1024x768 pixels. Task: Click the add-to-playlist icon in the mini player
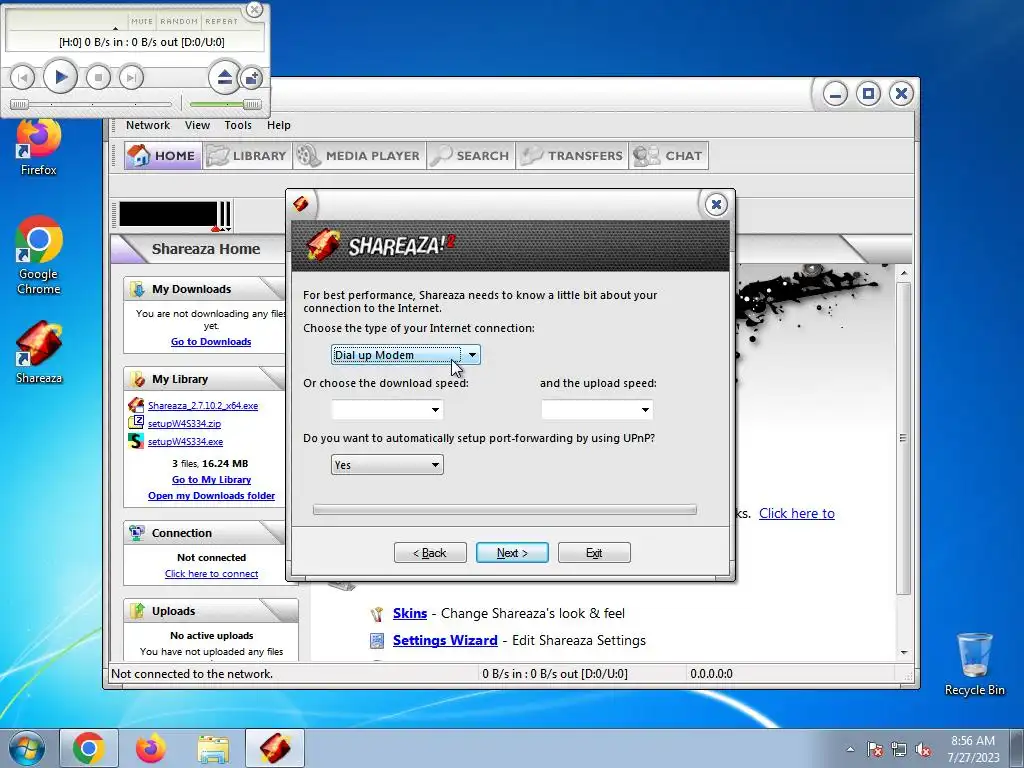(x=251, y=78)
